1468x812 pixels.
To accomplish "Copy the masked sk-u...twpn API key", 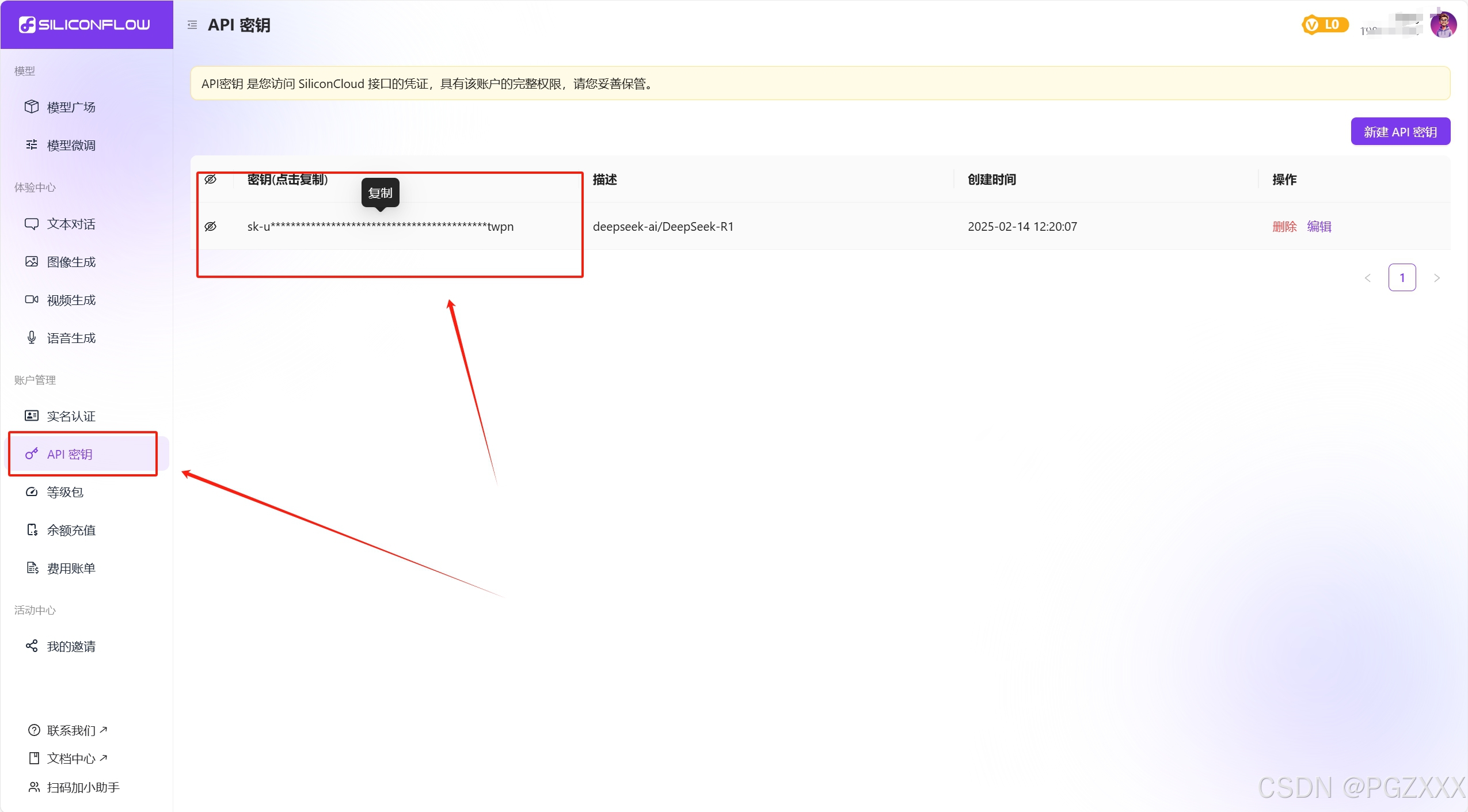I will 380,227.
